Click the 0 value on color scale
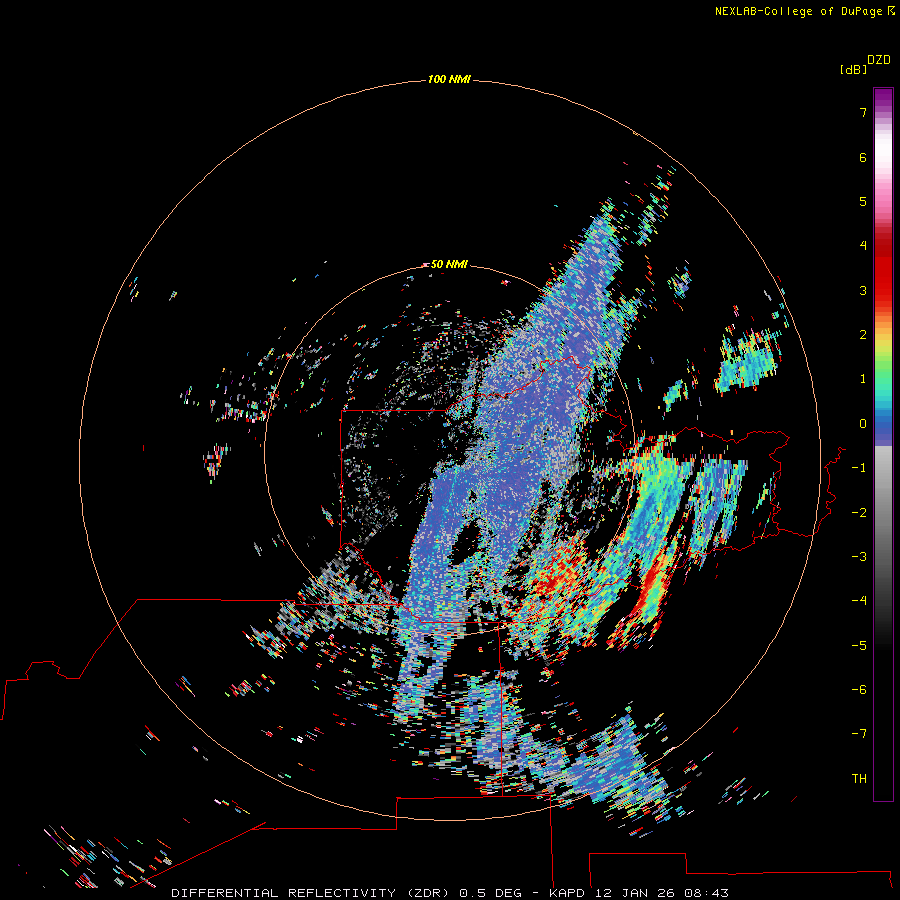 tap(863, 424)
